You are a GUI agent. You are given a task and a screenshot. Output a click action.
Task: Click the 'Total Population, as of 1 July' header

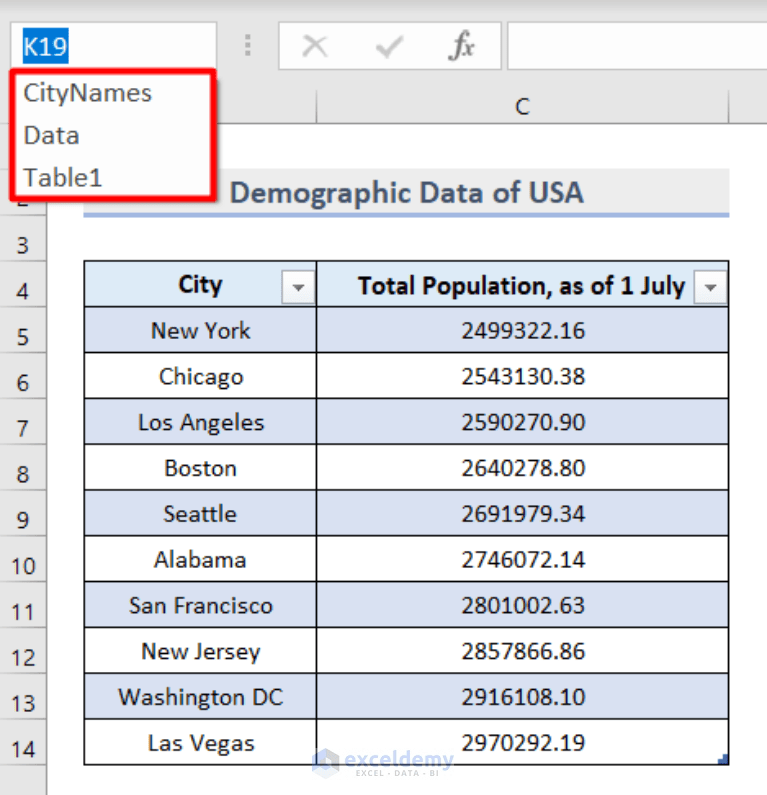[x=522, y=284]
